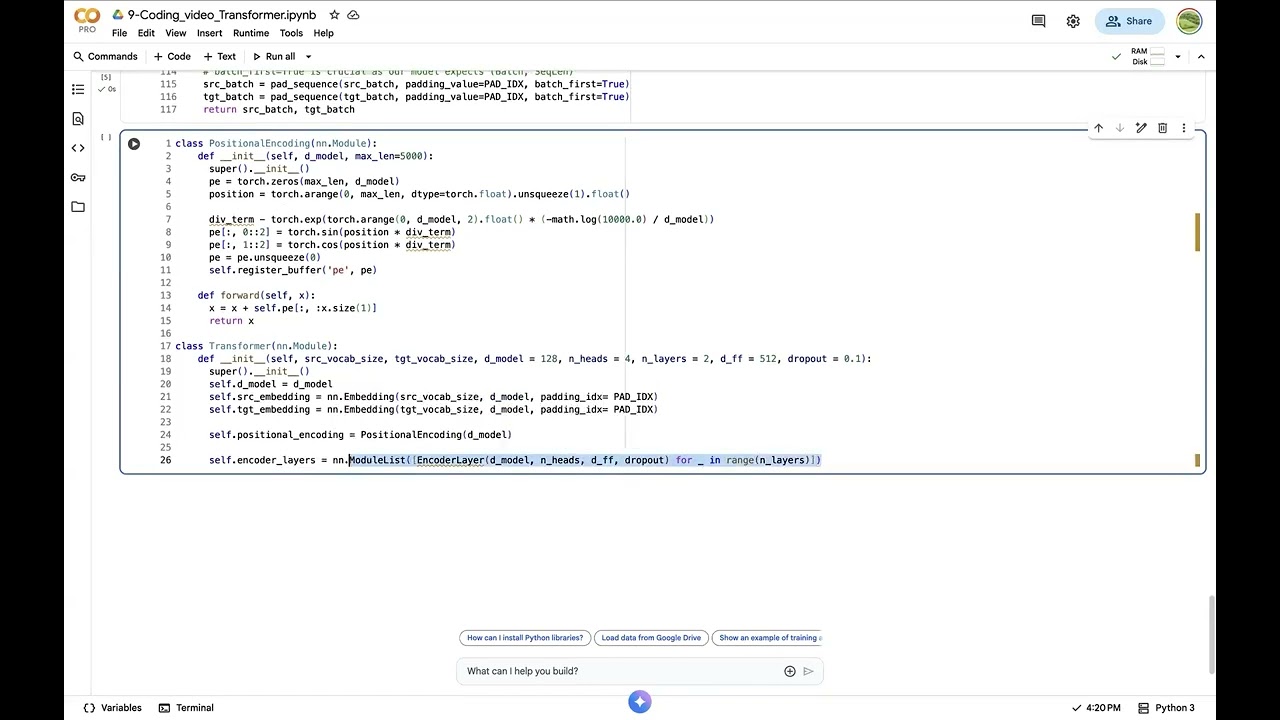Screen dimensions: 1280x720
Task: Expand the Run all options arrow
Action: 308,57
